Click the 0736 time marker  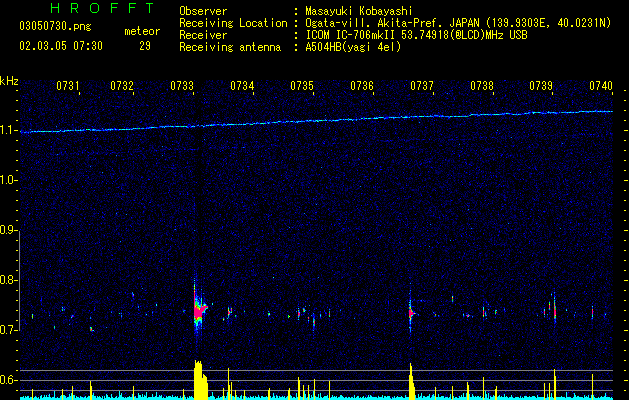tap(362, 85)
